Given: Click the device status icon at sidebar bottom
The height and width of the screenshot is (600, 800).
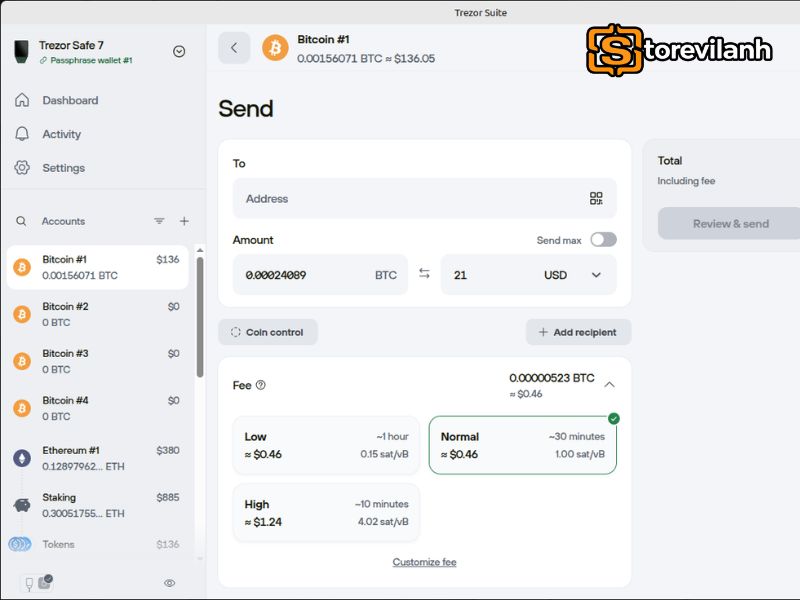Looking at the screenshot, I should point(36,582).
